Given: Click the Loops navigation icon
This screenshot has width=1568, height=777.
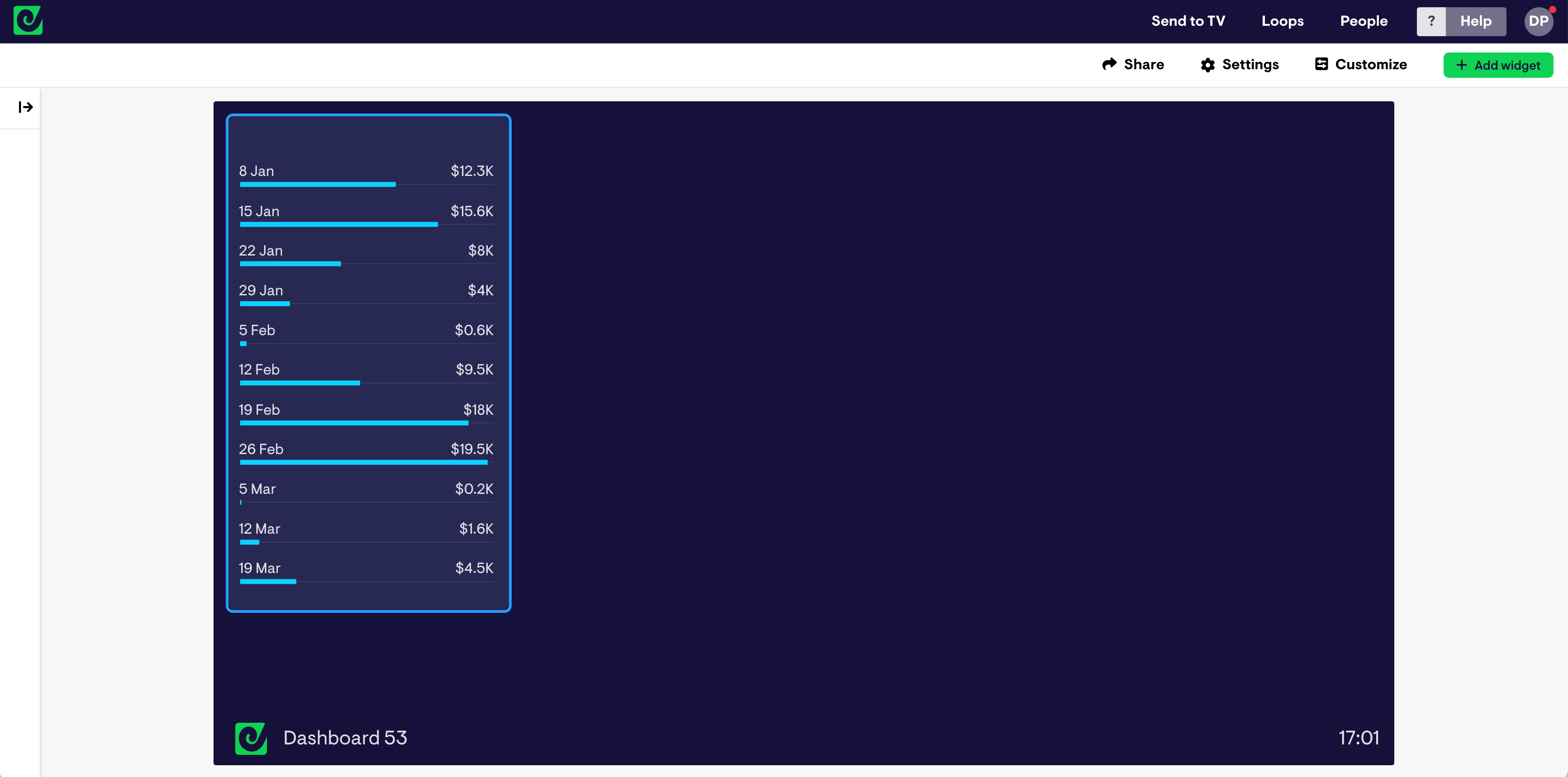Looking at the screenshot, I should 1282,21.
